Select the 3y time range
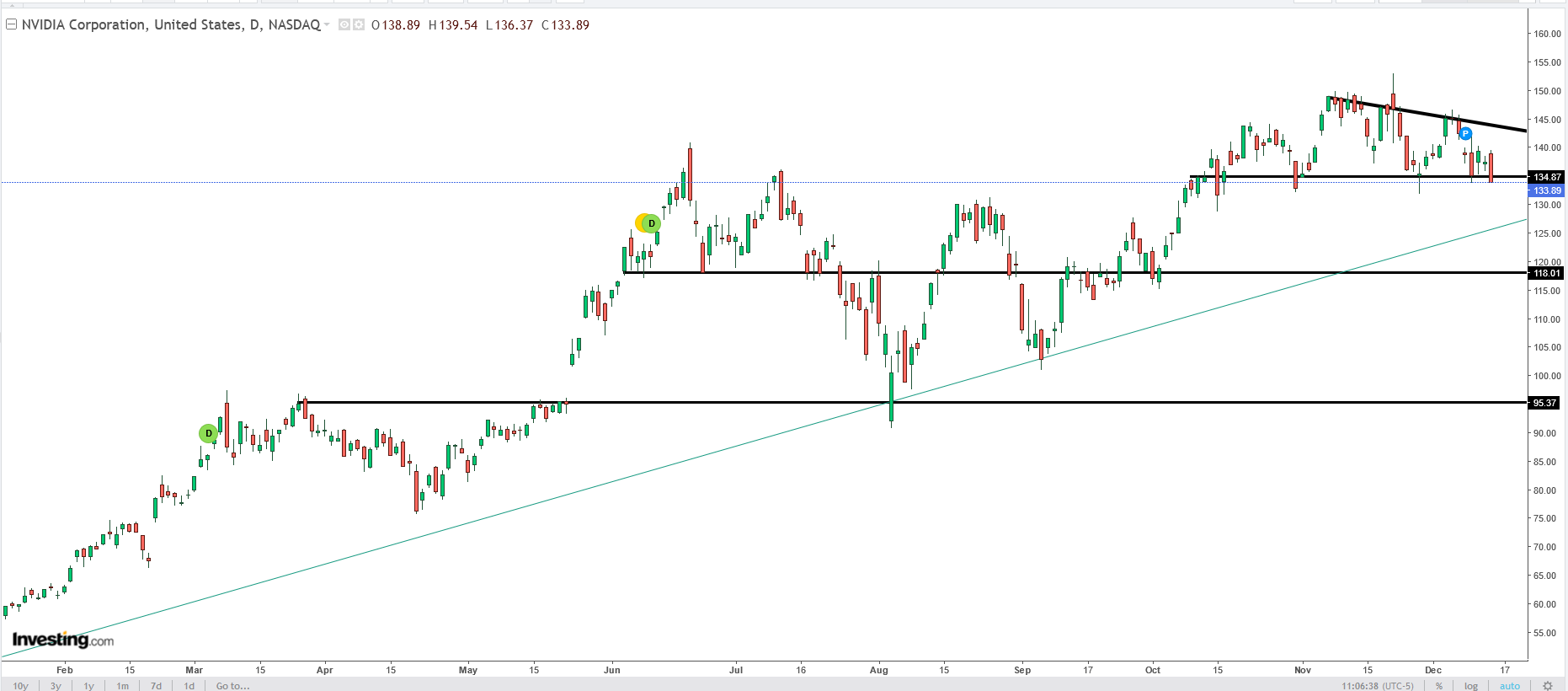This screenshot has width=1568, height=691. click(56, 686)
